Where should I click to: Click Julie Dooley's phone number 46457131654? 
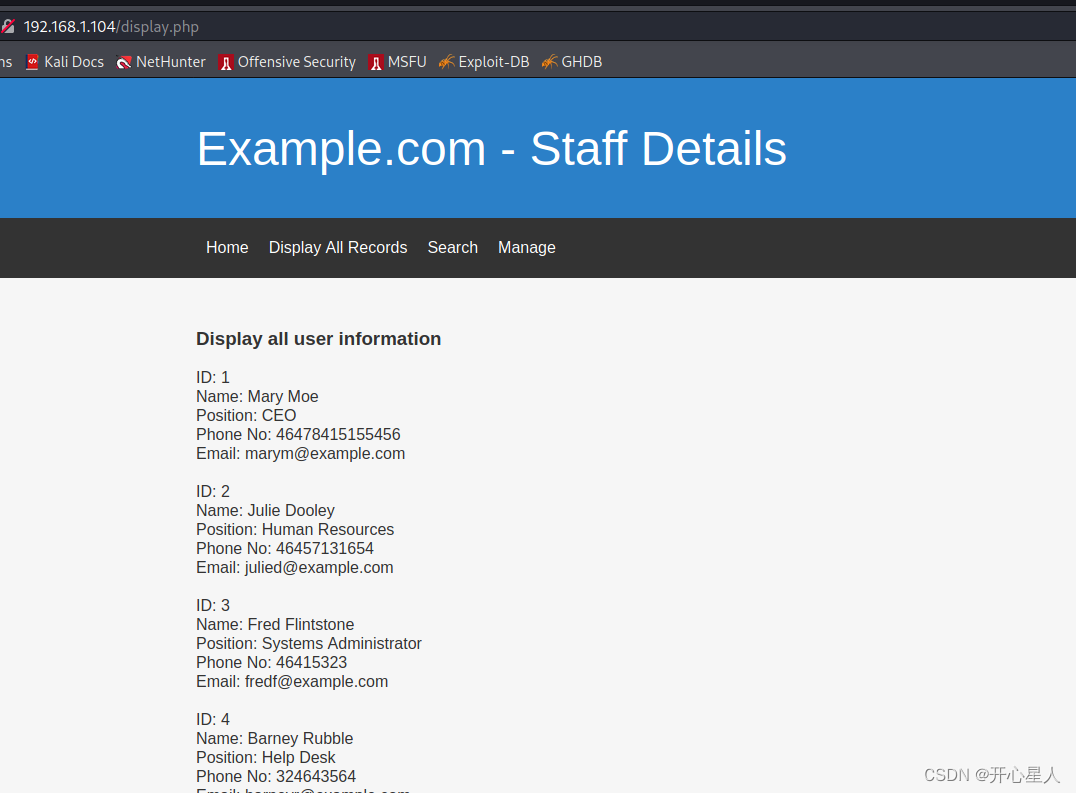(x=324, y=549)
